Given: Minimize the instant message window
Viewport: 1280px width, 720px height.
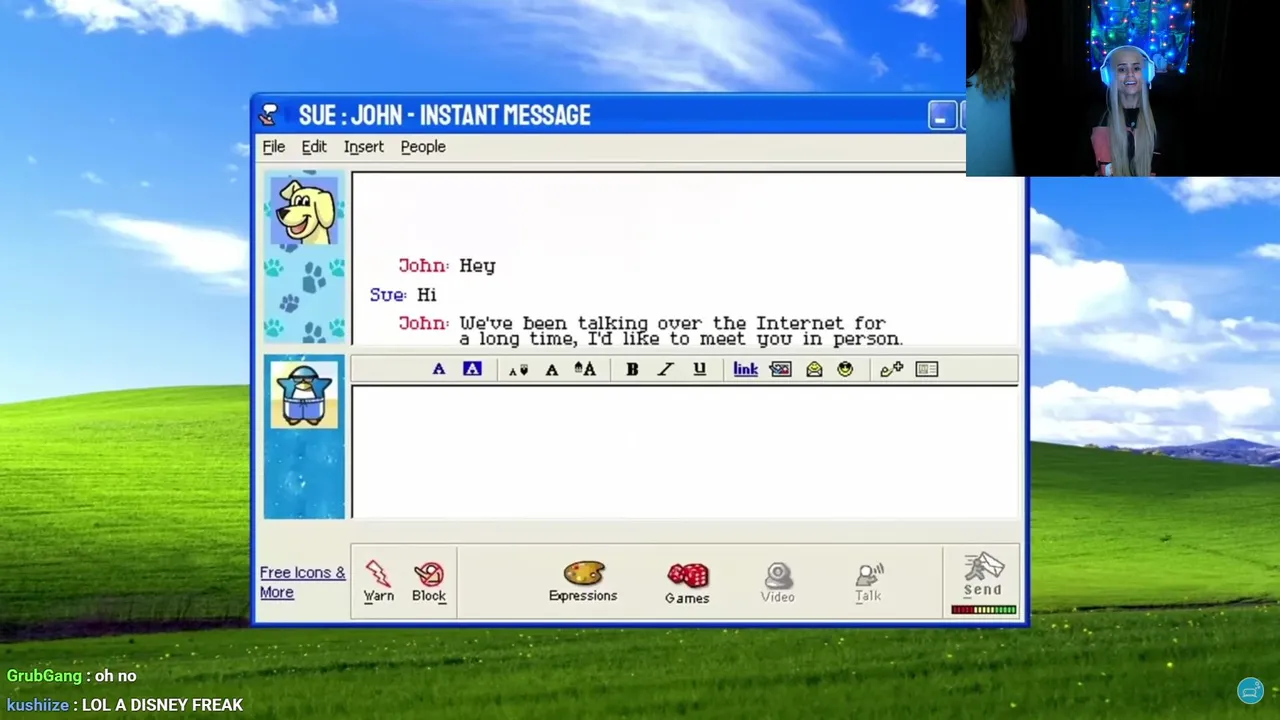Looking at the screenshot, I should coord(941,116).
